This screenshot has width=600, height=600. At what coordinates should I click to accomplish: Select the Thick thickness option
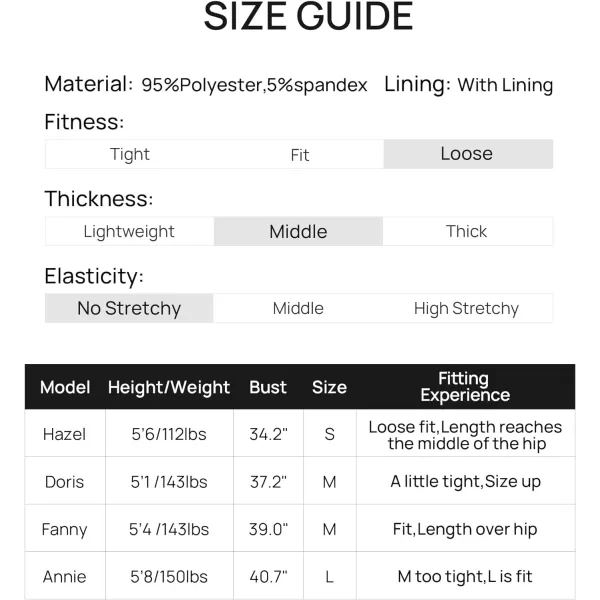pos(467,231)
